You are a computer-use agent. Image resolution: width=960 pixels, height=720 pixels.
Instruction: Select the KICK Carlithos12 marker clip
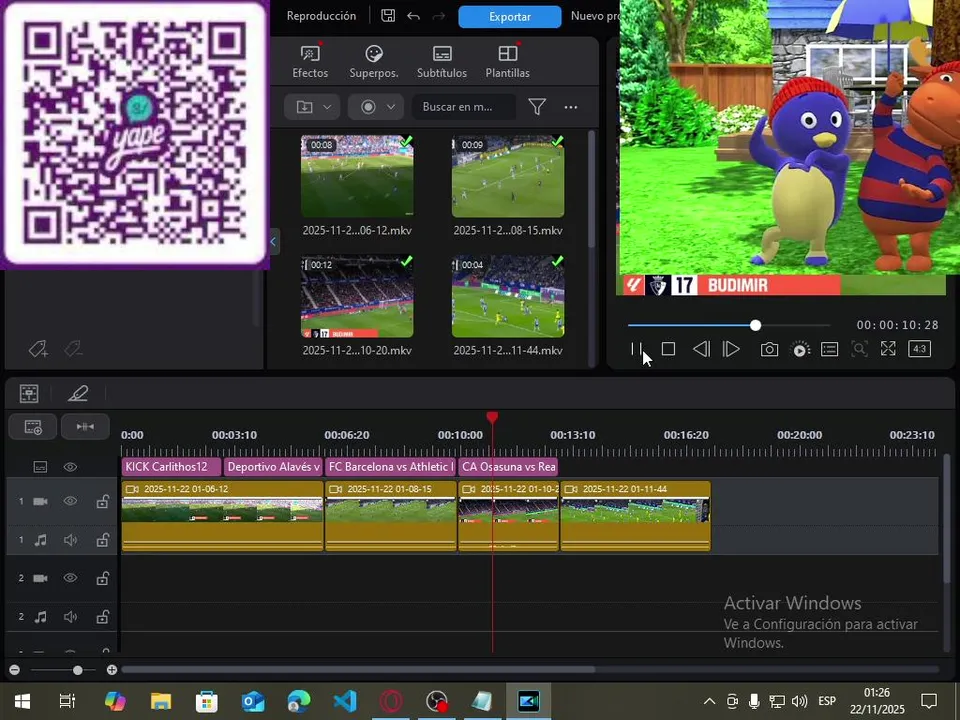coord(171,467)
